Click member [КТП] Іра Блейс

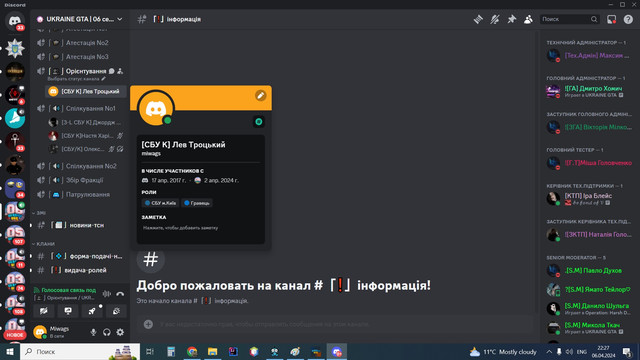coord(589,199)
